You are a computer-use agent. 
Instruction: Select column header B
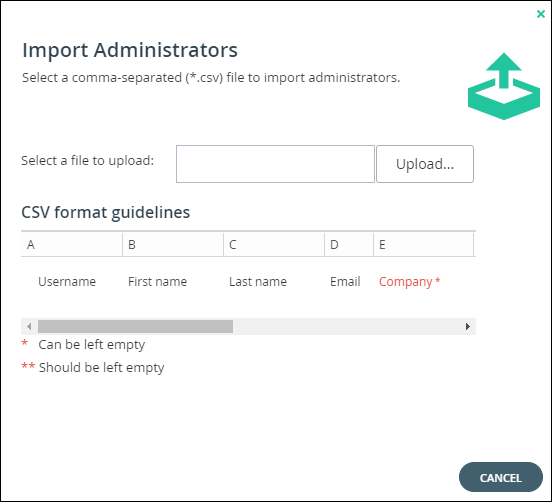pos(173,244)
